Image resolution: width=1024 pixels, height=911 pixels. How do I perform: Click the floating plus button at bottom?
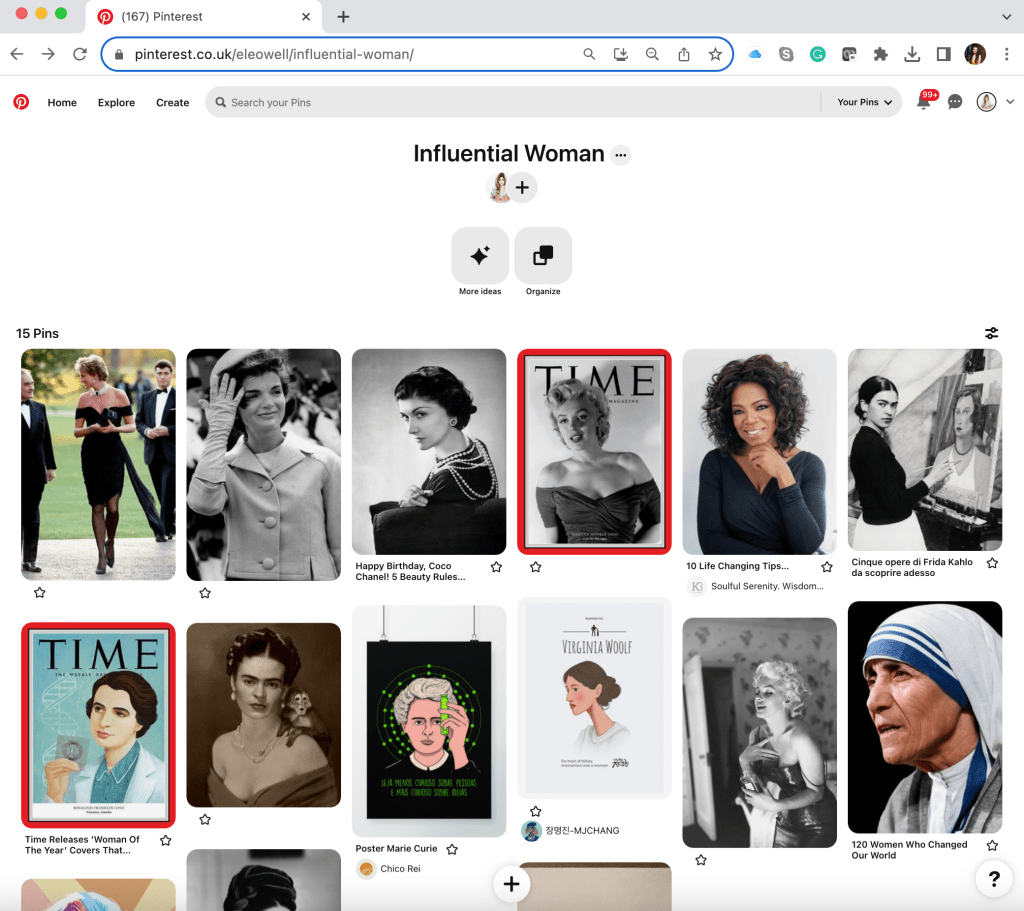click(511, 884)
